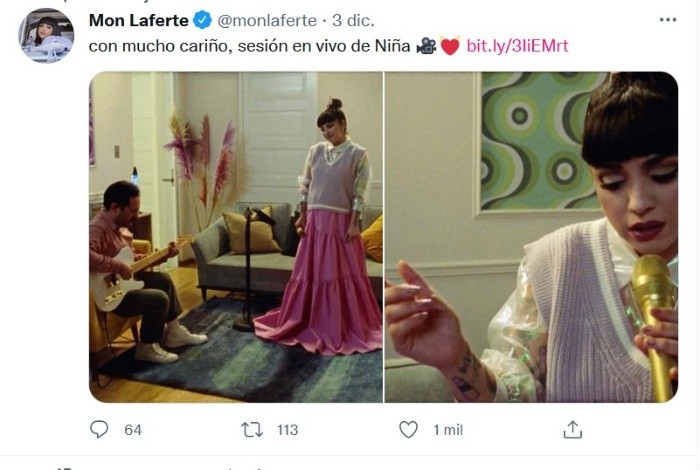
Task: Click the '1 mil' likes count
Action: (446, 430)
